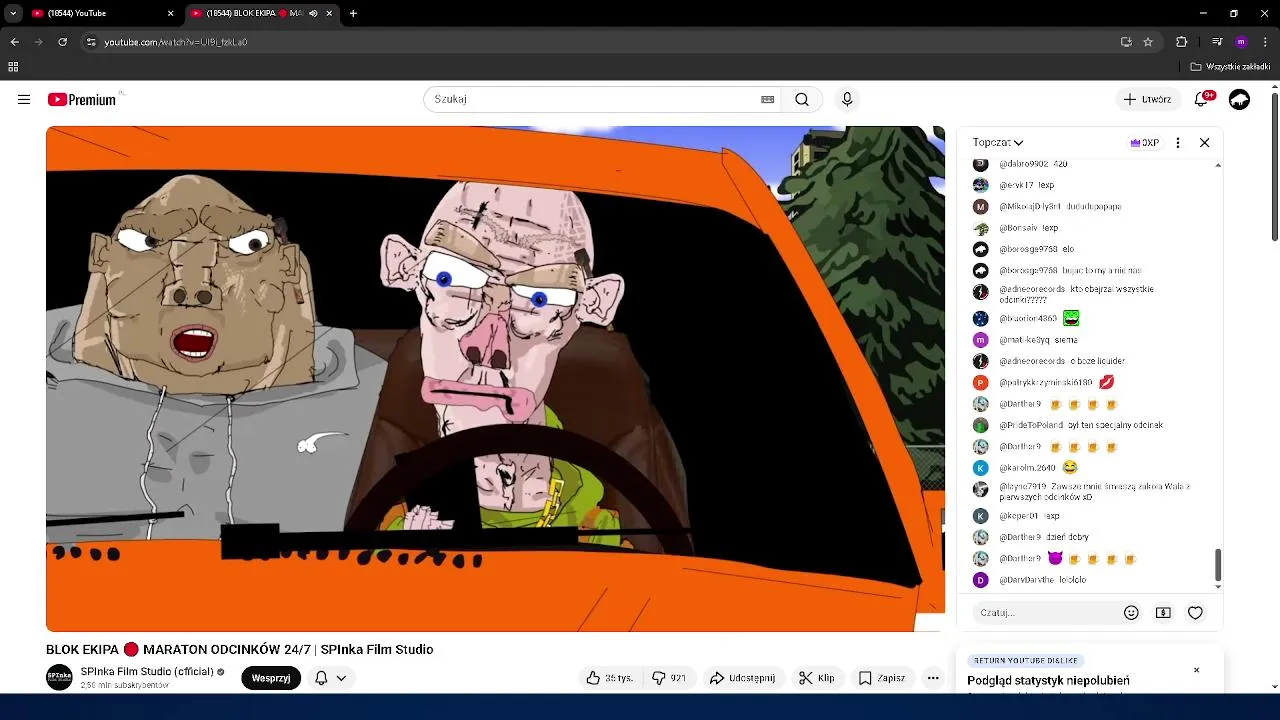Image resolution: width=1280 pixels, height=720 pixels.
Task: View site information in the address bar
Action: click(x=91, y=42)
